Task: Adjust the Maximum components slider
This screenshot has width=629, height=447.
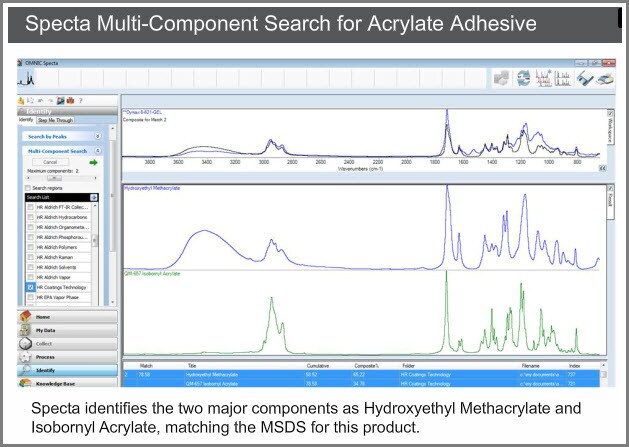Action: tap(57, 178)
